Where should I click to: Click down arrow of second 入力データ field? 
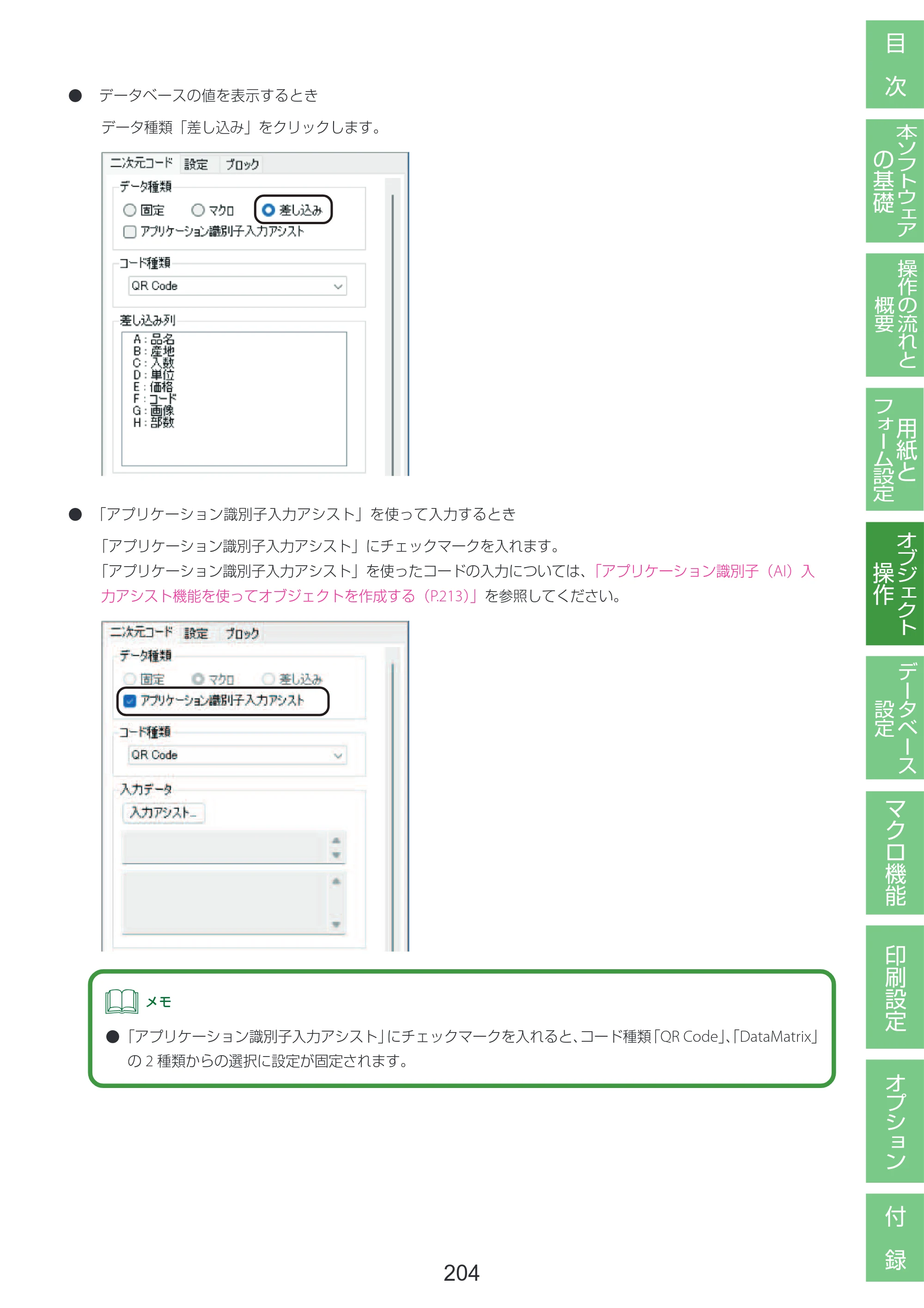click(x=336, y=924)
